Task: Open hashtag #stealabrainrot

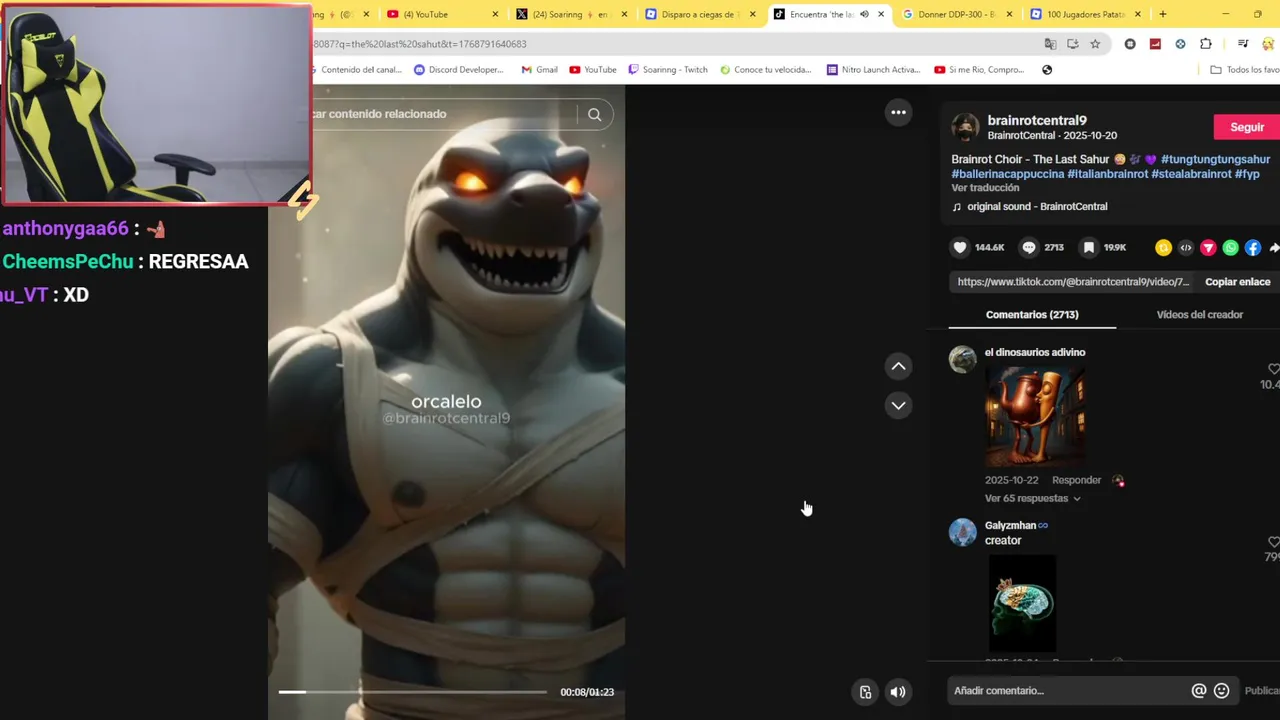Action: pyautogui.click(x=1191, y=174)
